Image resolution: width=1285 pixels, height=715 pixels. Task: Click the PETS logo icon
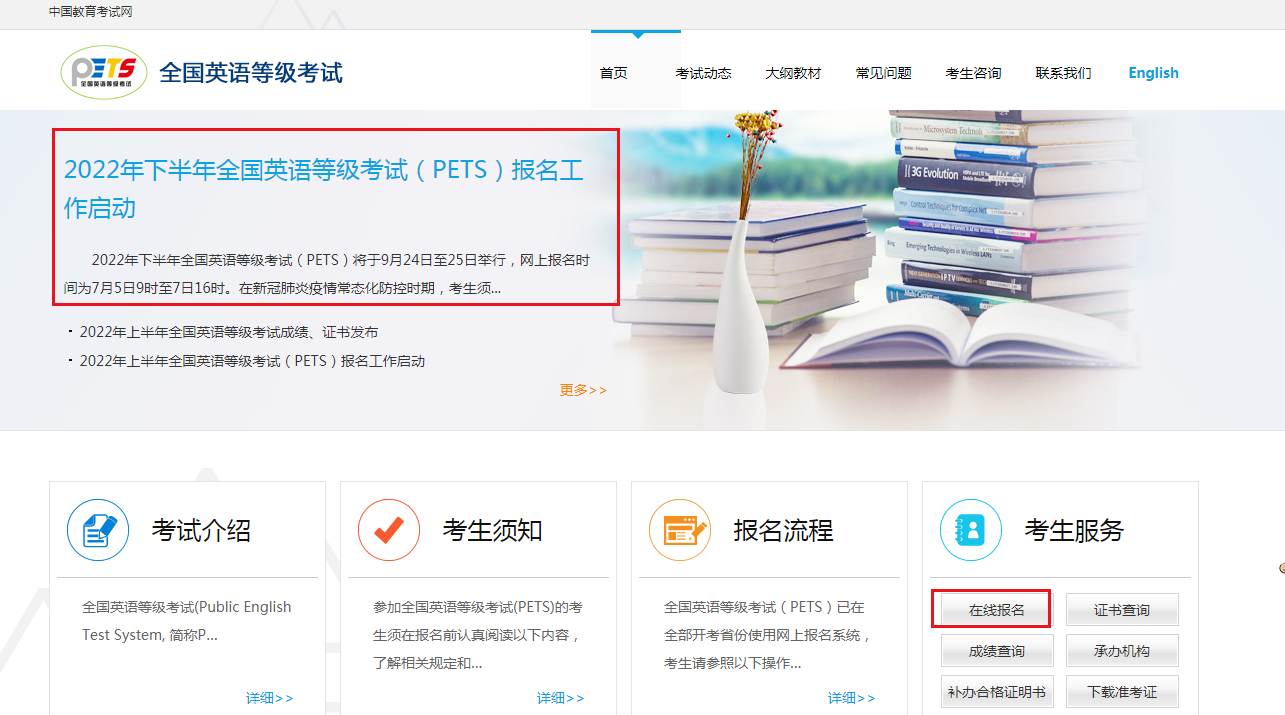104,73
